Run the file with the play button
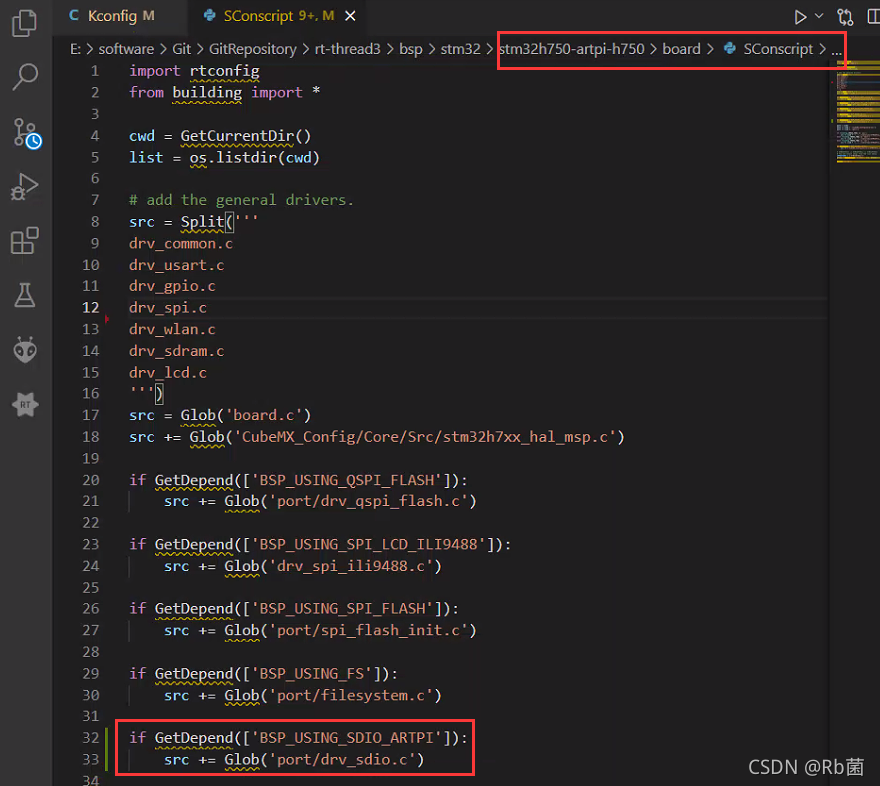880x786 pixels. (798, 16)
